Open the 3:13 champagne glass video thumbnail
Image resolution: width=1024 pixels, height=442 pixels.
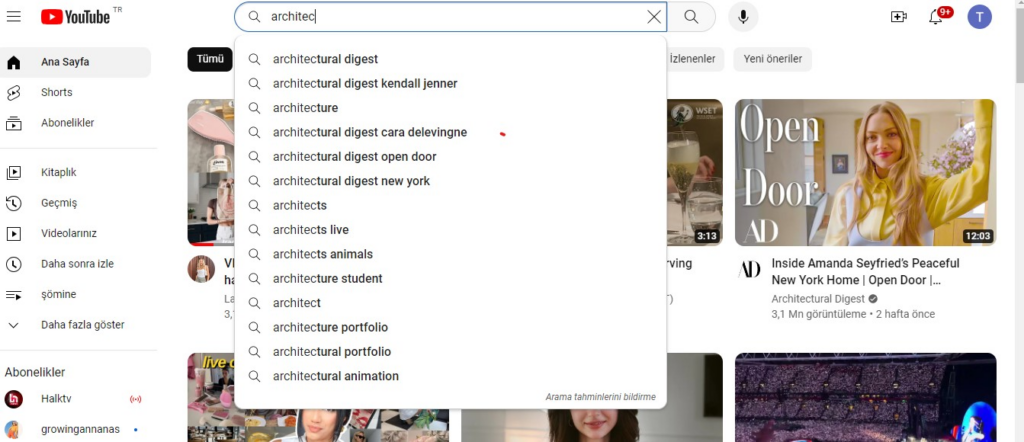pyautogui.click(x=695, y=172)
